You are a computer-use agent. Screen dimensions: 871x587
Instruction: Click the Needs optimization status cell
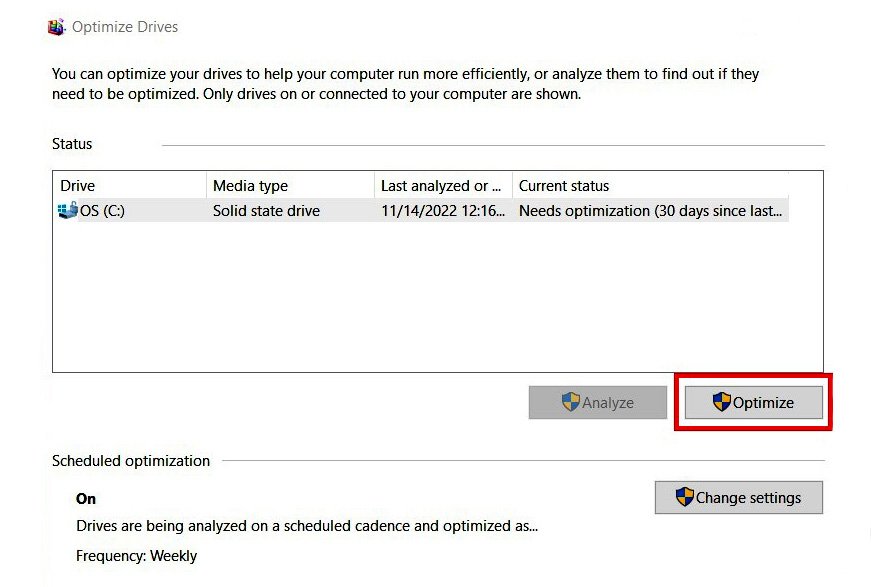652,211
